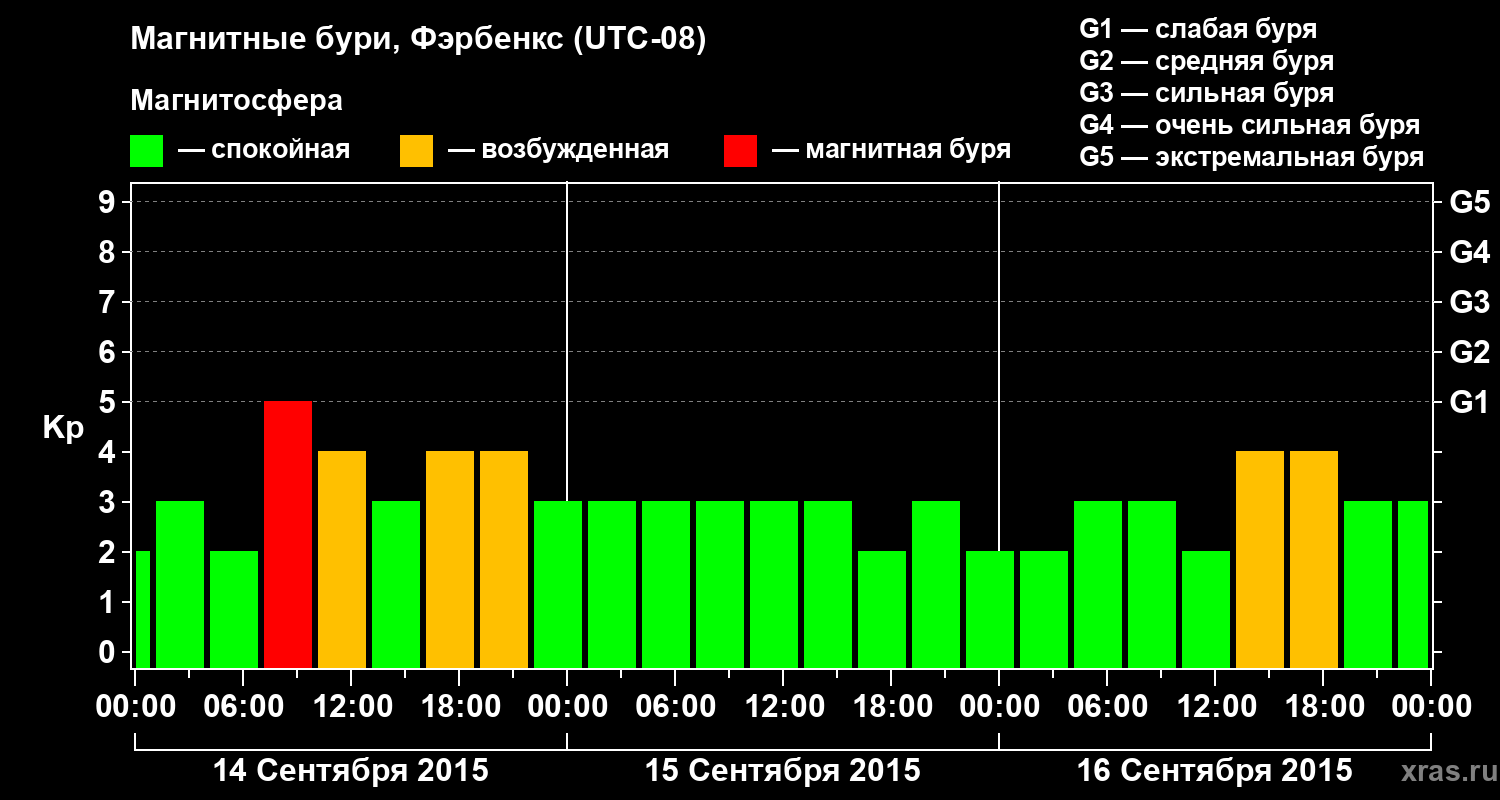Click the '06:00' tick label for 16 September
This screenshot has width=1500, height=800.
click(1107, 707)
